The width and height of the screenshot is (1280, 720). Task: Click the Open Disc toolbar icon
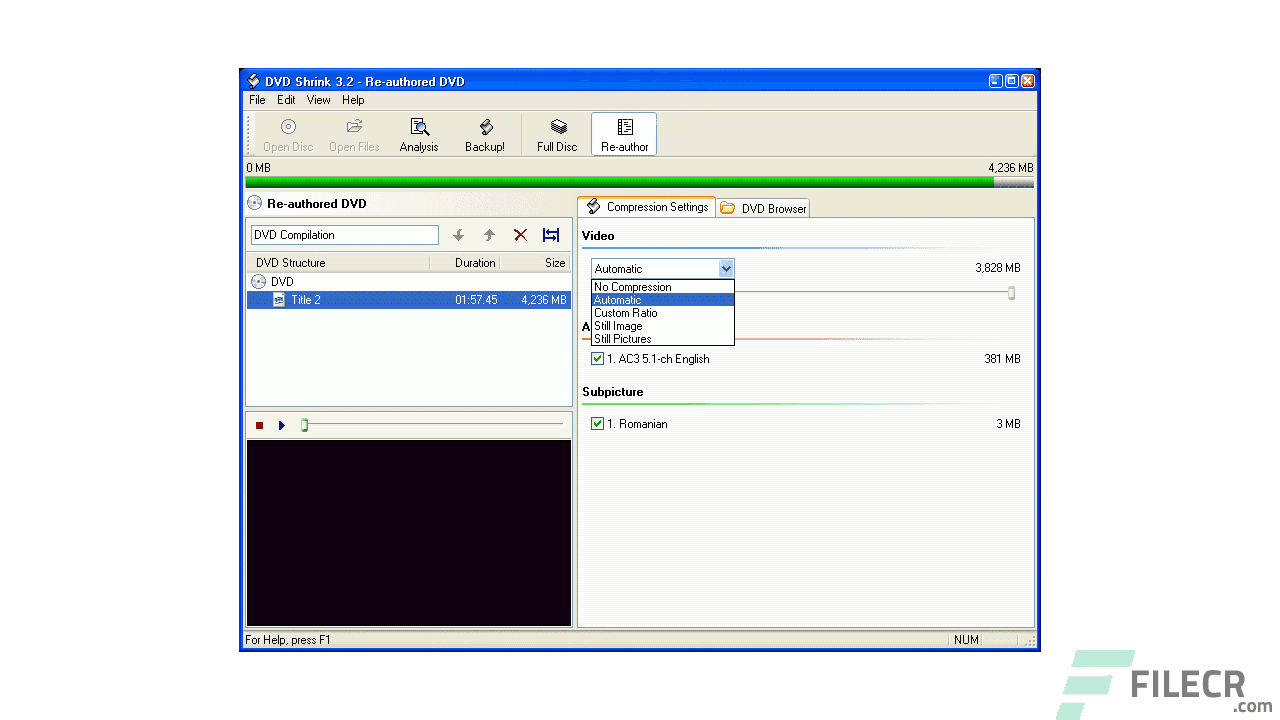pyautogui.click(x=287, y=134)
